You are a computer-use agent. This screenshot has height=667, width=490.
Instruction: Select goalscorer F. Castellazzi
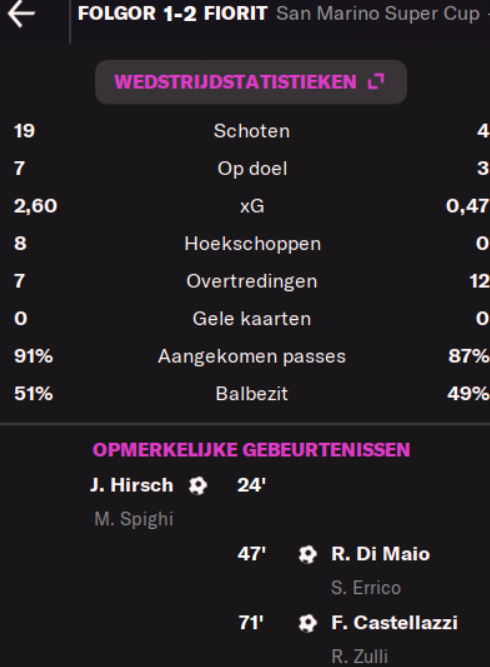(x=394, y=623)
